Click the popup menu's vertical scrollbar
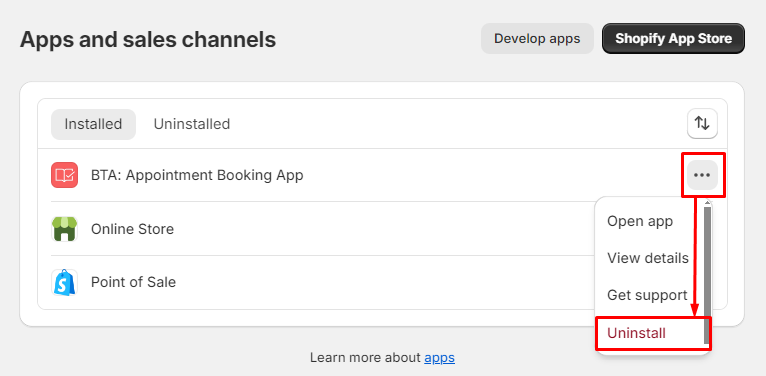The width and height of the screenshot is (766, 376). (x=707, y=274)
